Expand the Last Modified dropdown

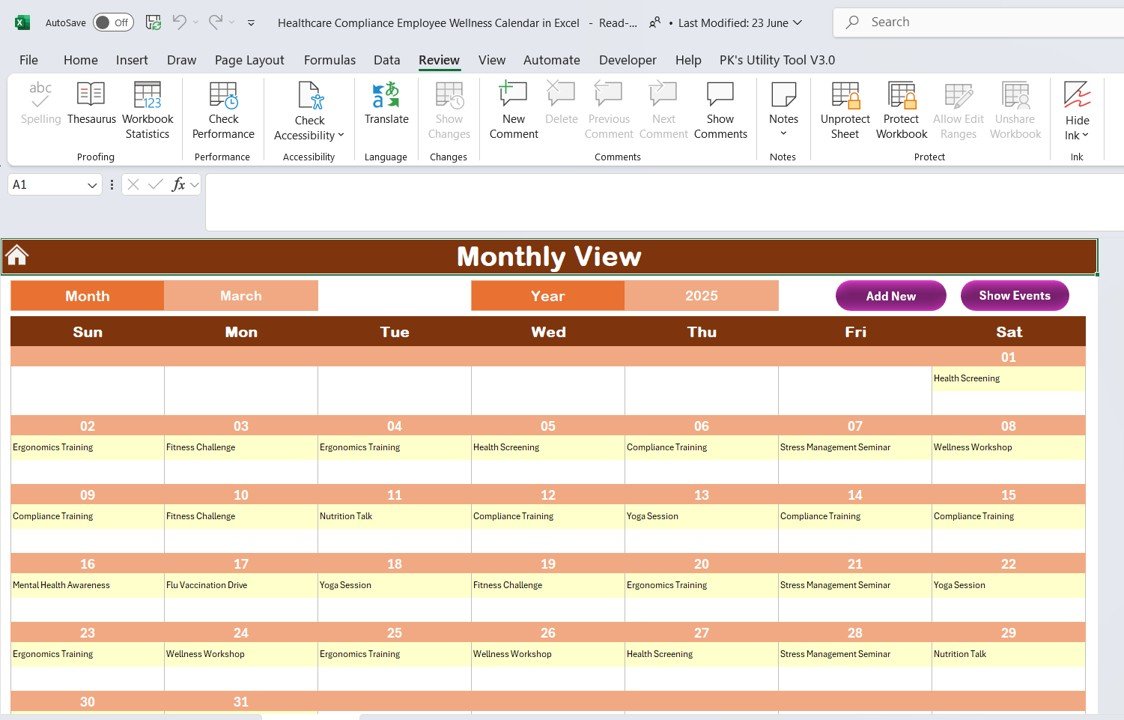[x=798, y=23]
